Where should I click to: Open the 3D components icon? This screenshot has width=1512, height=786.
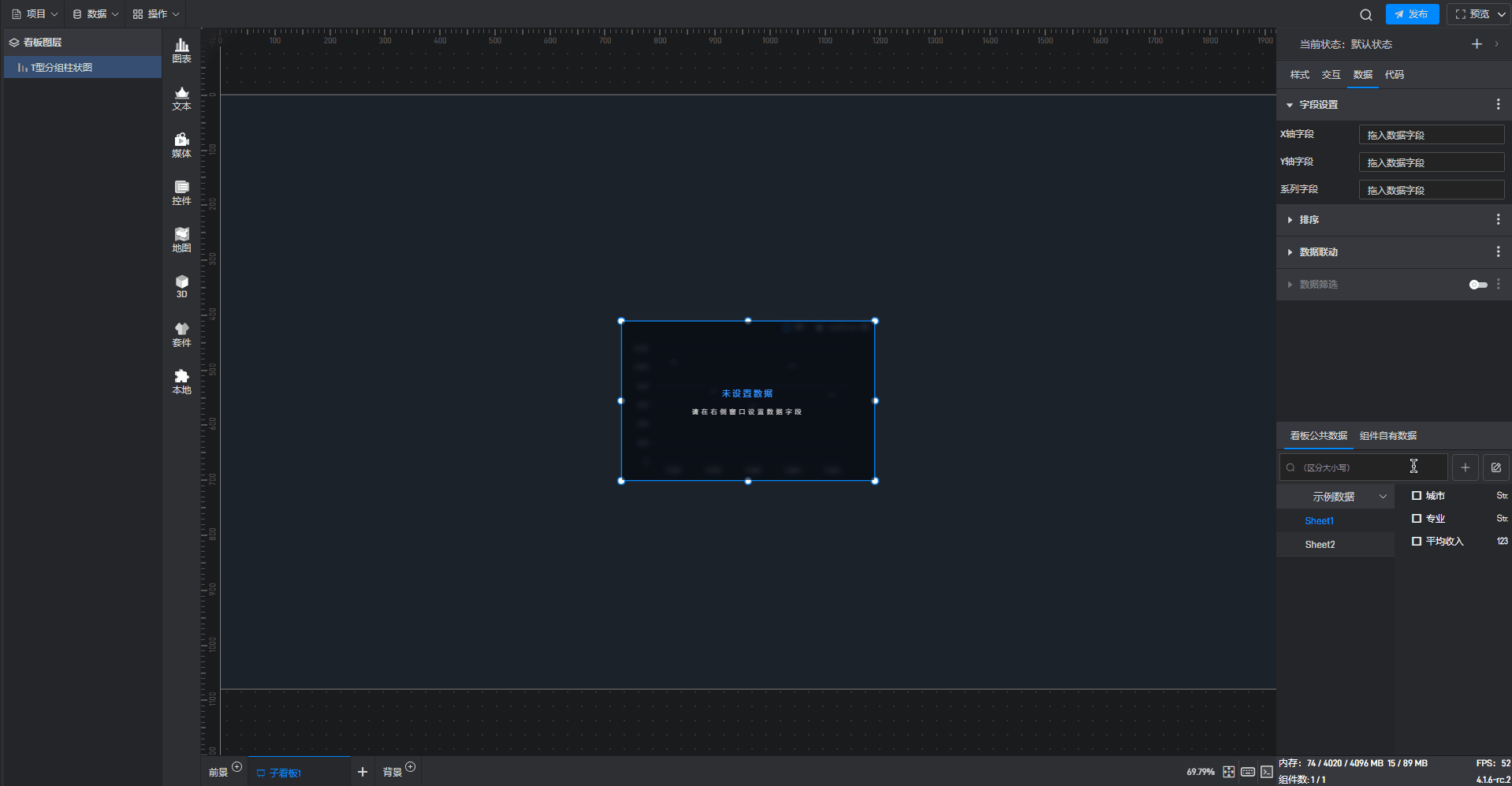[181, 286]
